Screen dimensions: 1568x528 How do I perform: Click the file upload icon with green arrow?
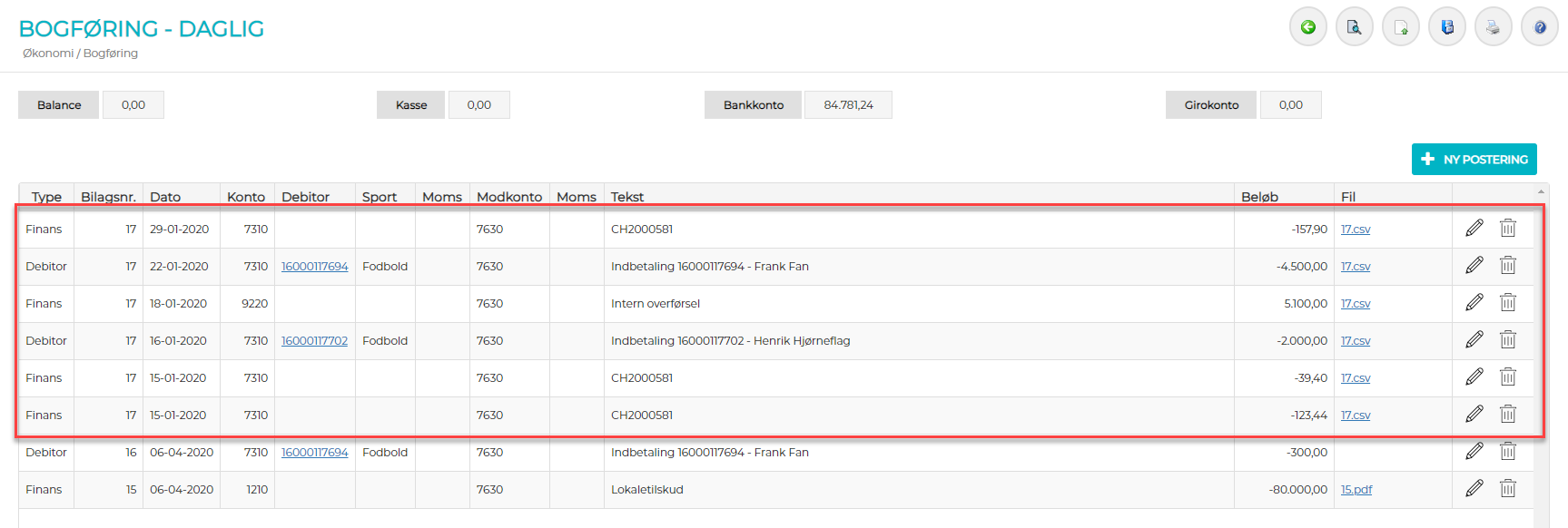tap(1401, 27)
